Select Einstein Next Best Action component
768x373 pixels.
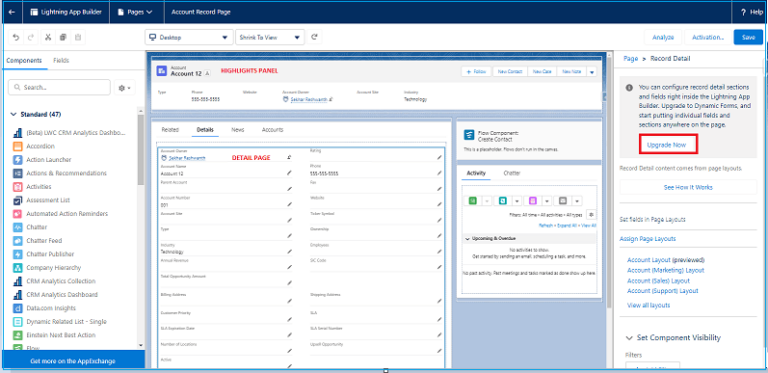pos(54,335)
